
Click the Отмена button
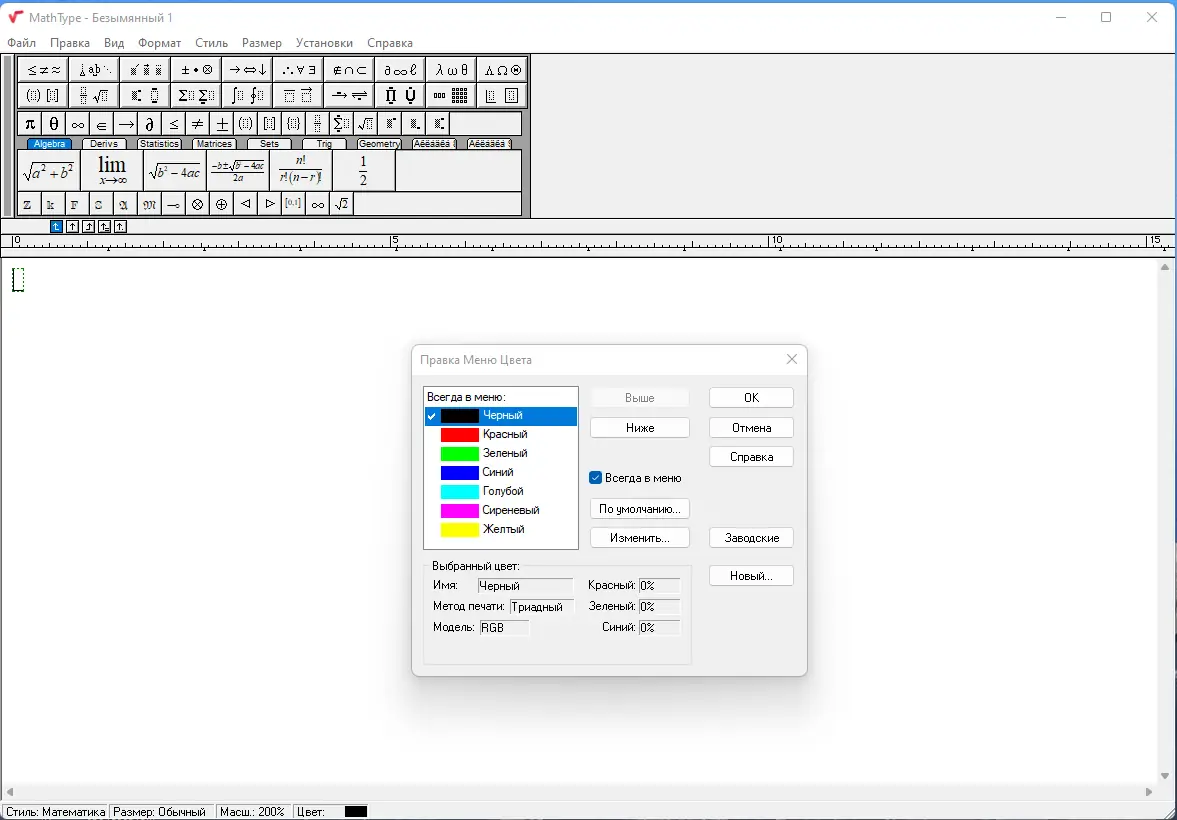tap(751, 428)
